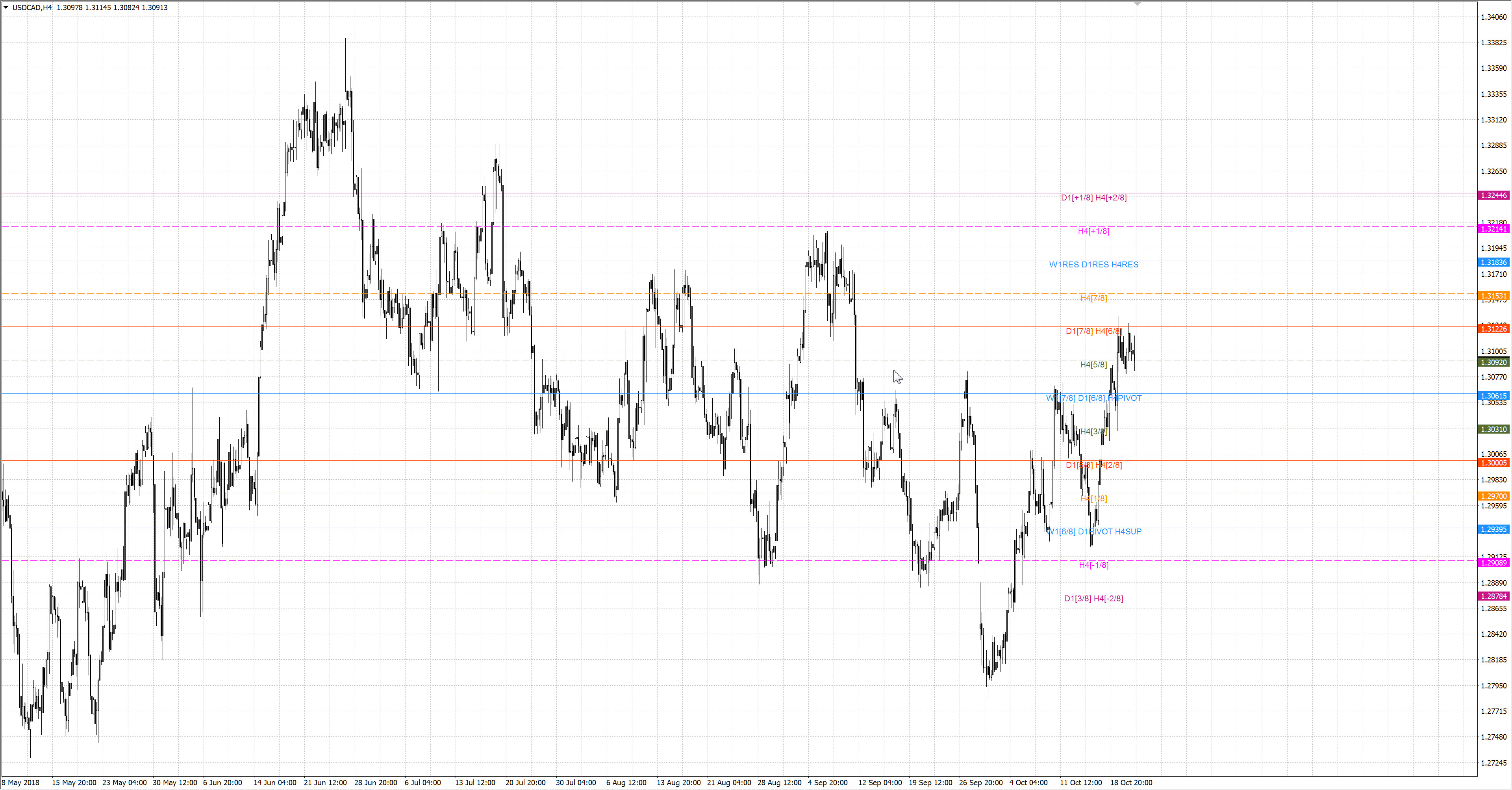Click the green 1.30310 price tag
1512x790 pixels.
click(1494, 429)
